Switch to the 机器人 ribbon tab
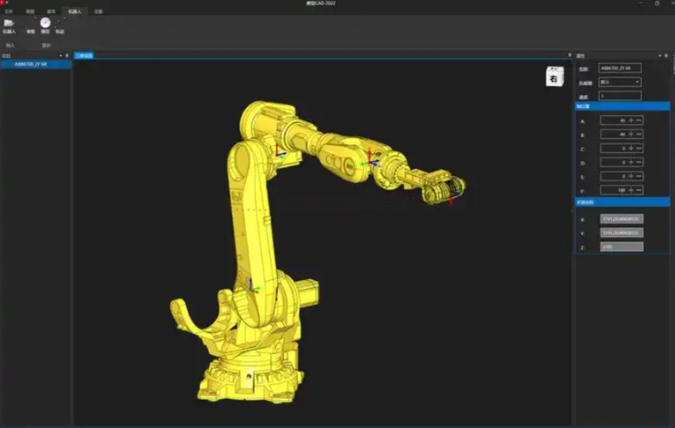 74,10
